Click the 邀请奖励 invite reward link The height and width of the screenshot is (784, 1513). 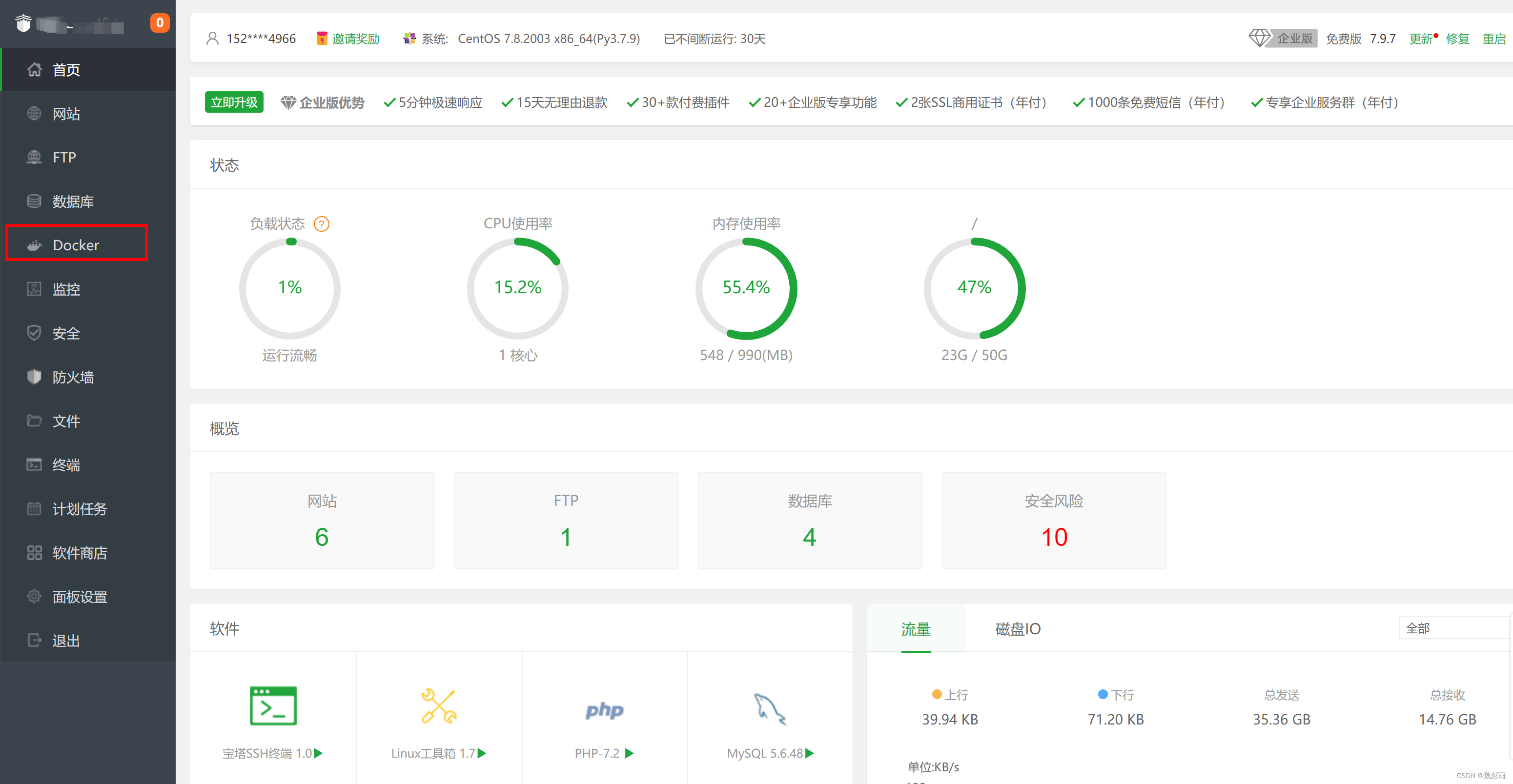(355, 39)
